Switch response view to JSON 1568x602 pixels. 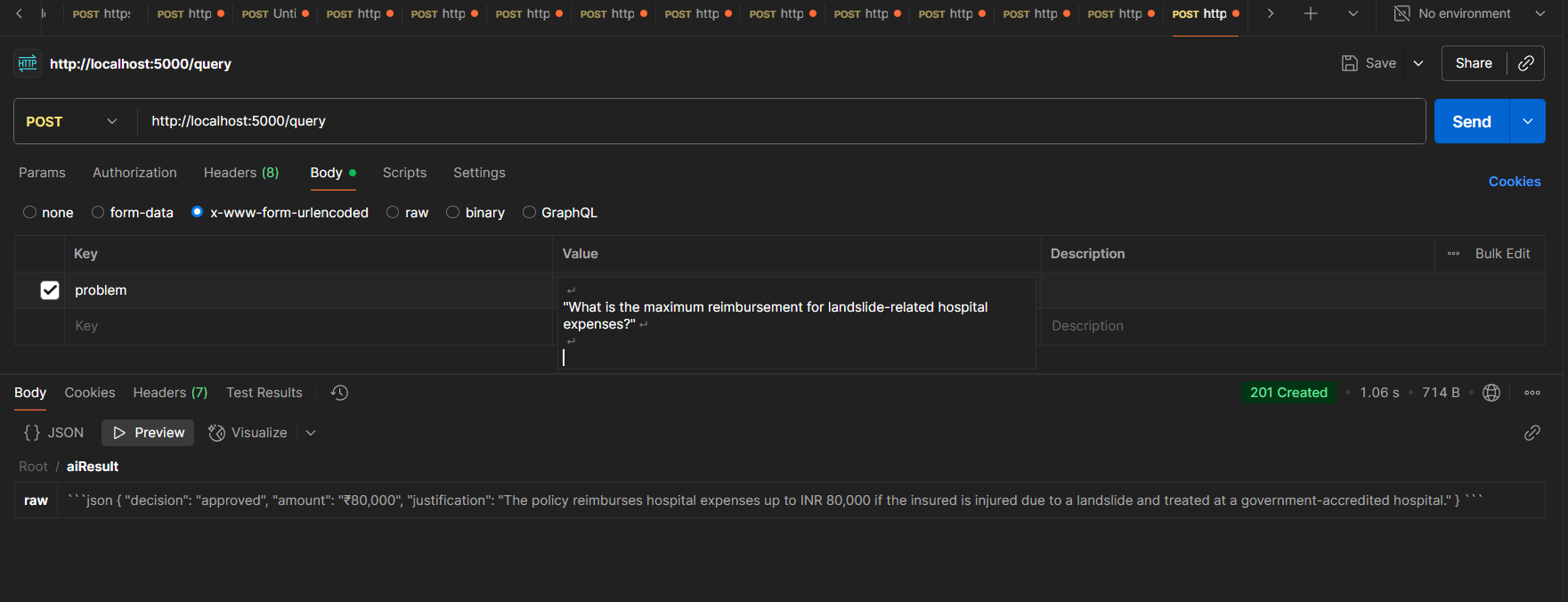click(x=54, y=433)
